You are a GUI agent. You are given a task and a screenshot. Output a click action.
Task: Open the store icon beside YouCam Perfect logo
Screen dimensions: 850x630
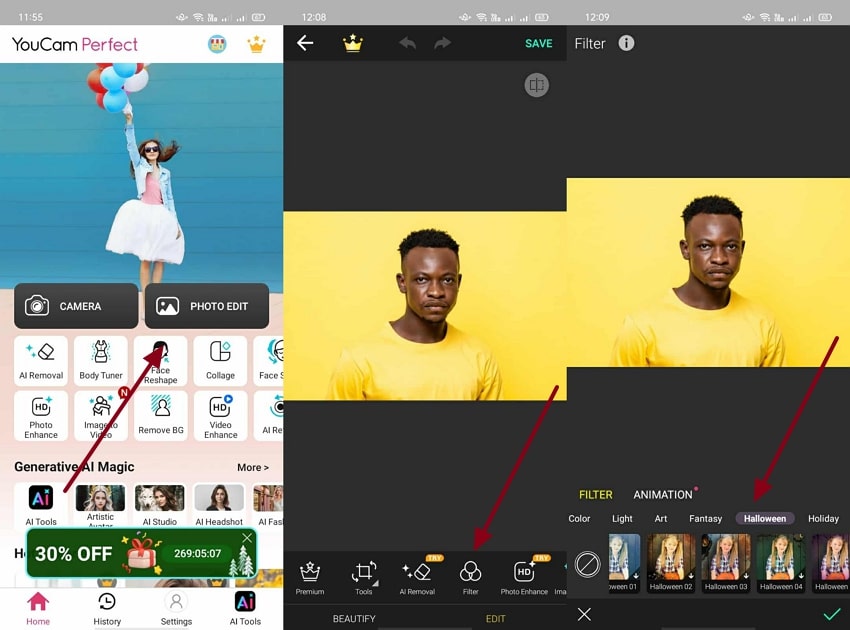tap(217, 44)
